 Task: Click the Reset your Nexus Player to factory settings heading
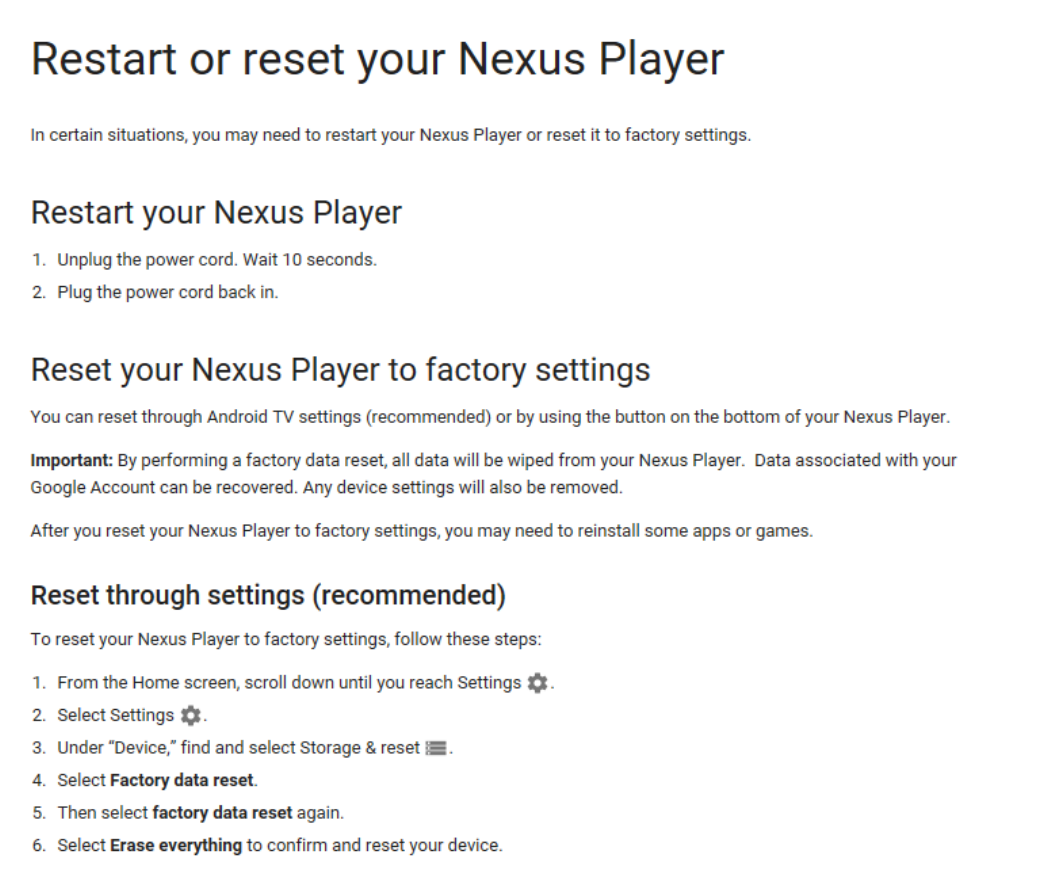(x=341, y=371)
